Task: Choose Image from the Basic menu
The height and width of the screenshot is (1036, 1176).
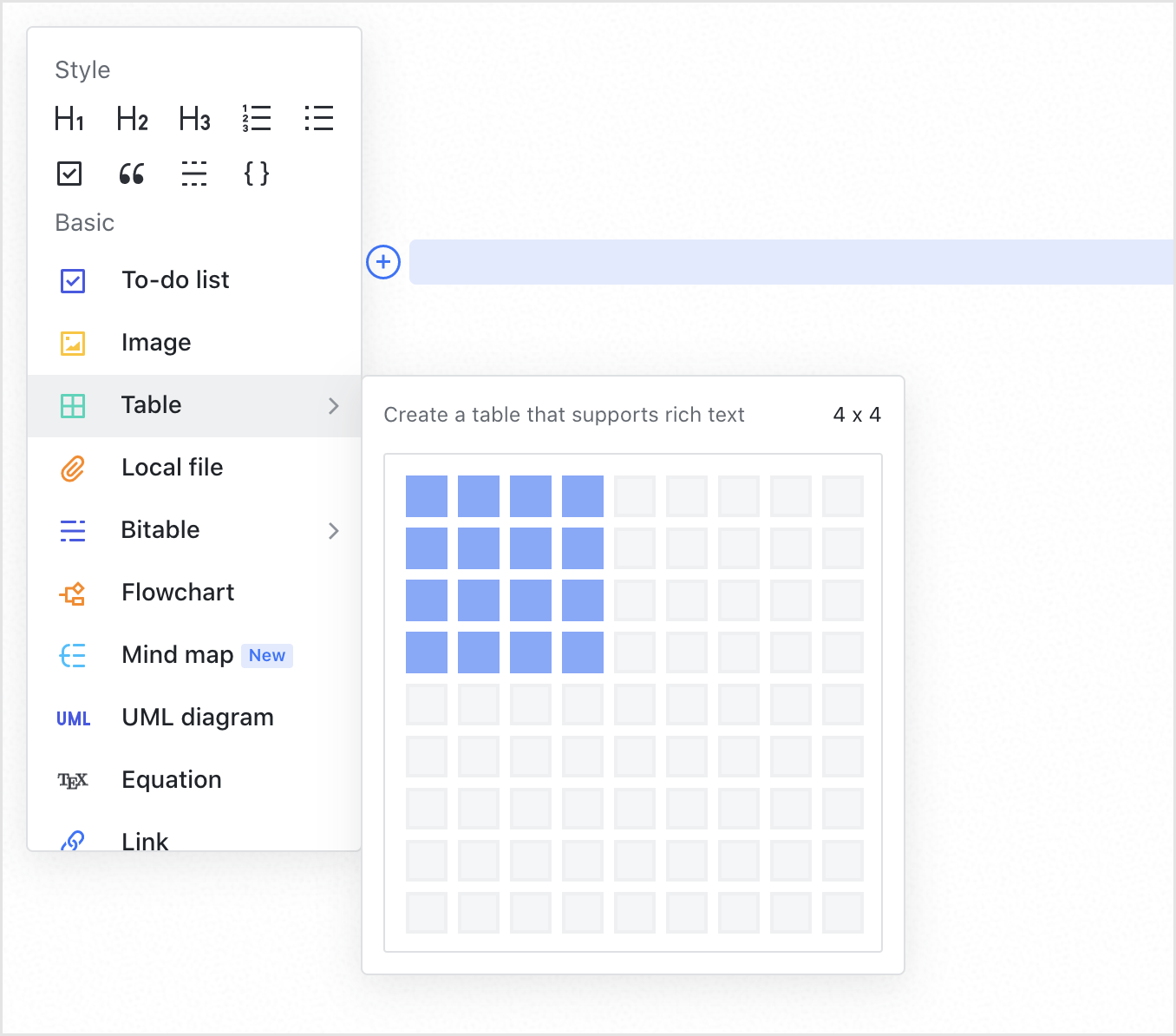Action: (156, 342)
